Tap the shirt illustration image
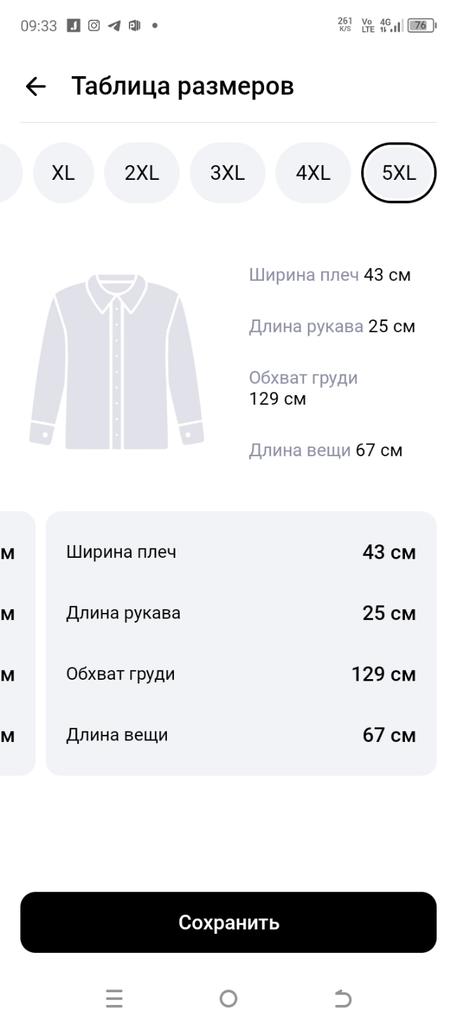The width and height of the screenshot is (457, 1024). (x=116, y=362)
